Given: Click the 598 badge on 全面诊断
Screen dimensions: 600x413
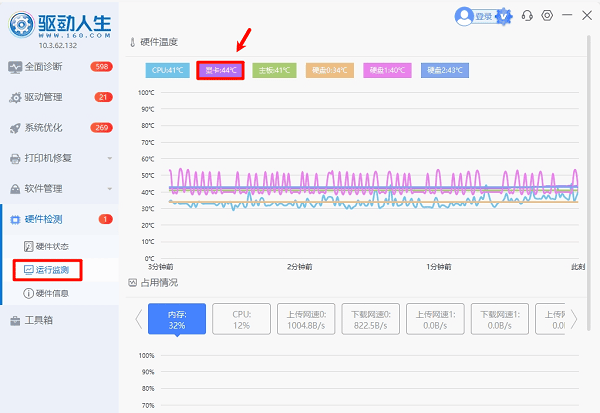Looking at the screenshot, I should [102, 67].
